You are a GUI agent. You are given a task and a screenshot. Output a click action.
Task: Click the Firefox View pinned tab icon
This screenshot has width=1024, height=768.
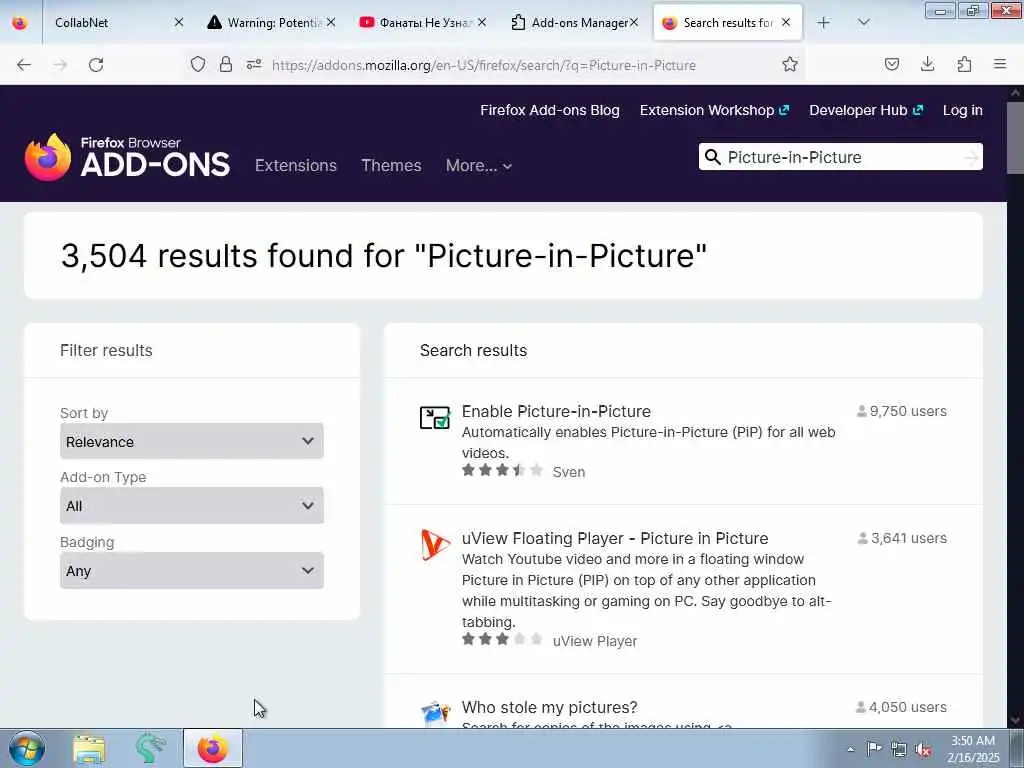[20, 23]
